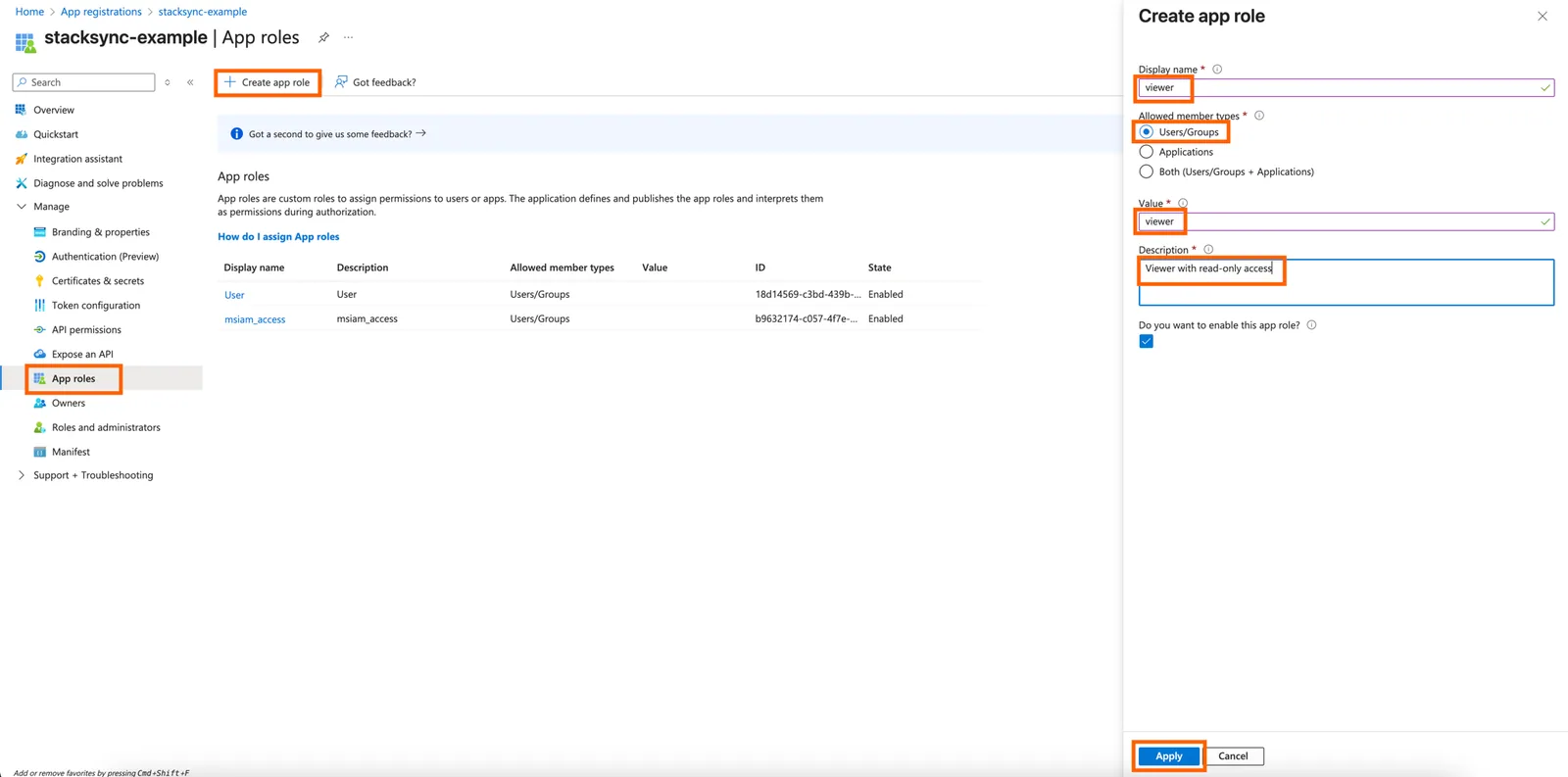This screenshot has height=777, width=1568.
Task: Go to App registrations breadcrumb
Action: pyautogui.click(x=101, y=12)
